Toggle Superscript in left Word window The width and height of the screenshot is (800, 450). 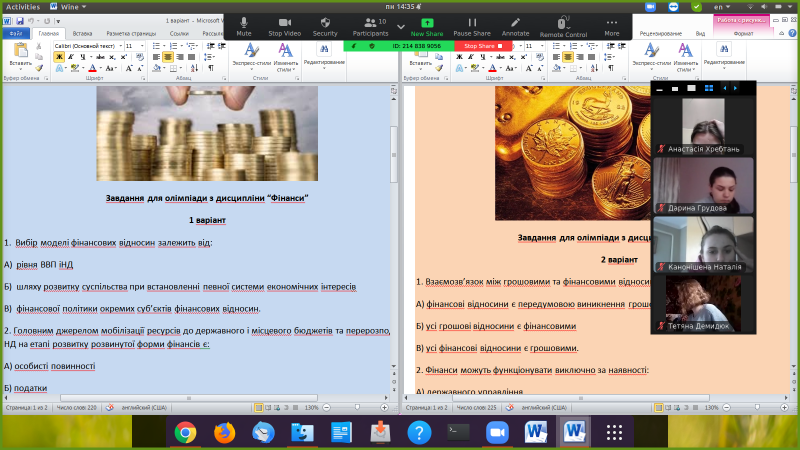click(x=123, y=57)
